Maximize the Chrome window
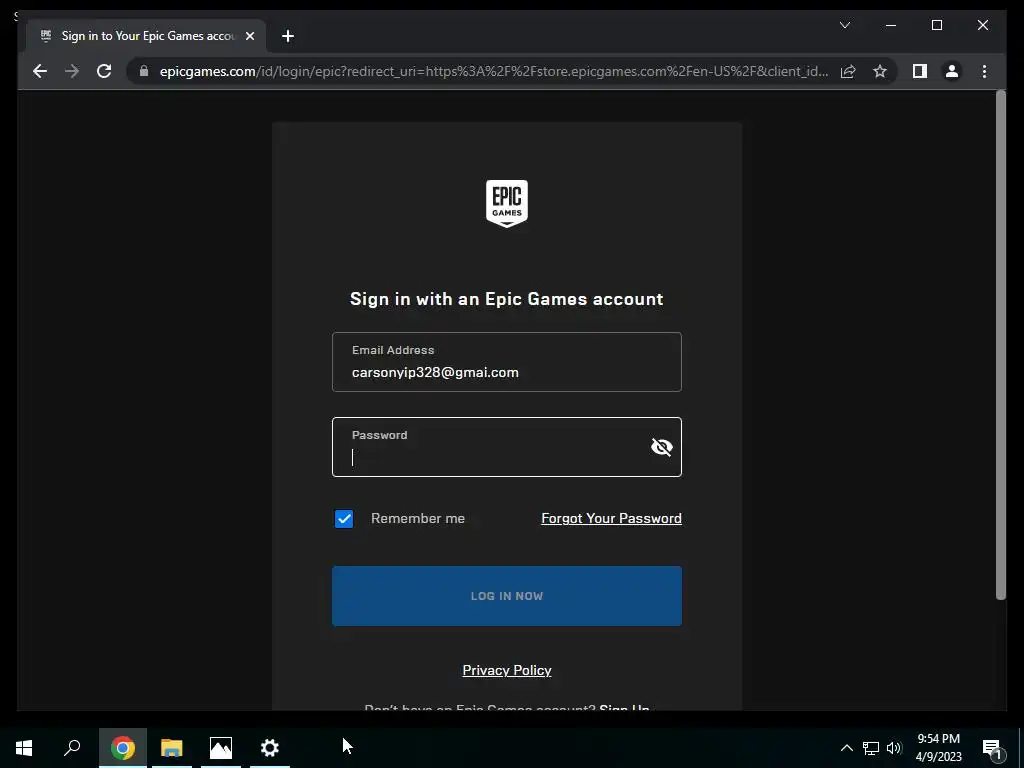Screen dimensions: 1024x768 click(x=936, y=25)
